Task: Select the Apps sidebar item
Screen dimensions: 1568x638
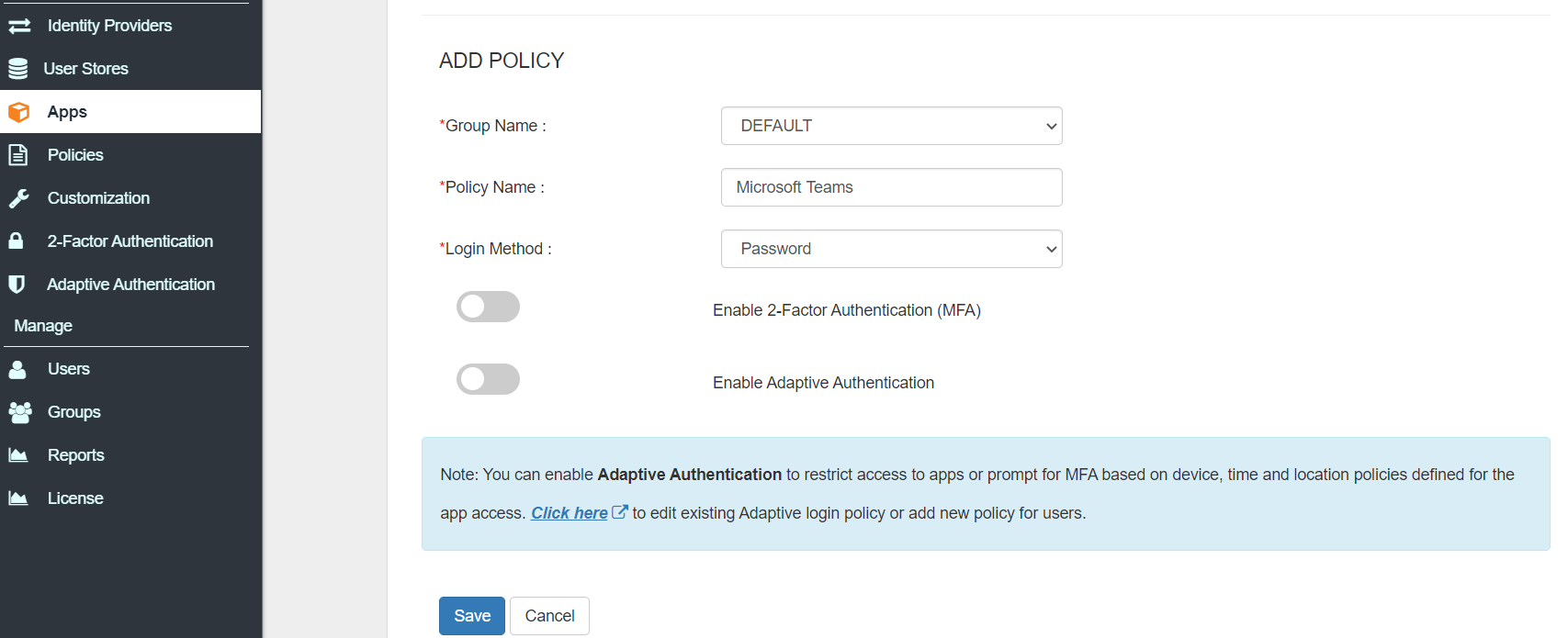Action: (130, 112)
